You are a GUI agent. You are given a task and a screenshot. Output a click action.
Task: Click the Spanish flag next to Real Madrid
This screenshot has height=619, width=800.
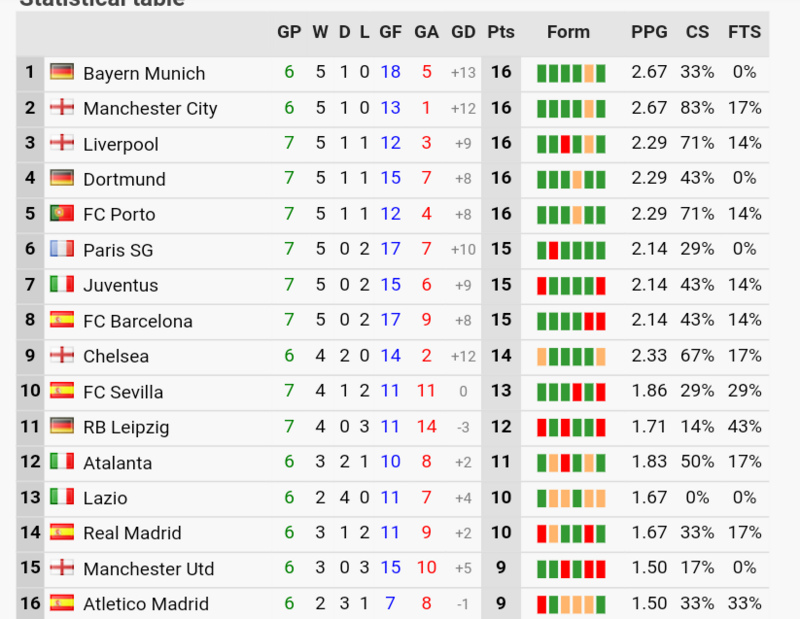coord(62,532)
